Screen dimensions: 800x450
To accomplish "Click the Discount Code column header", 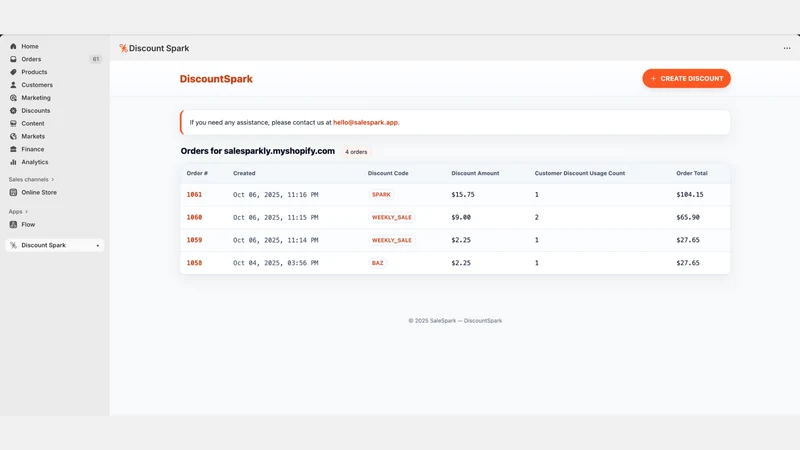I will pyautogui.click(x=388, y=173).
